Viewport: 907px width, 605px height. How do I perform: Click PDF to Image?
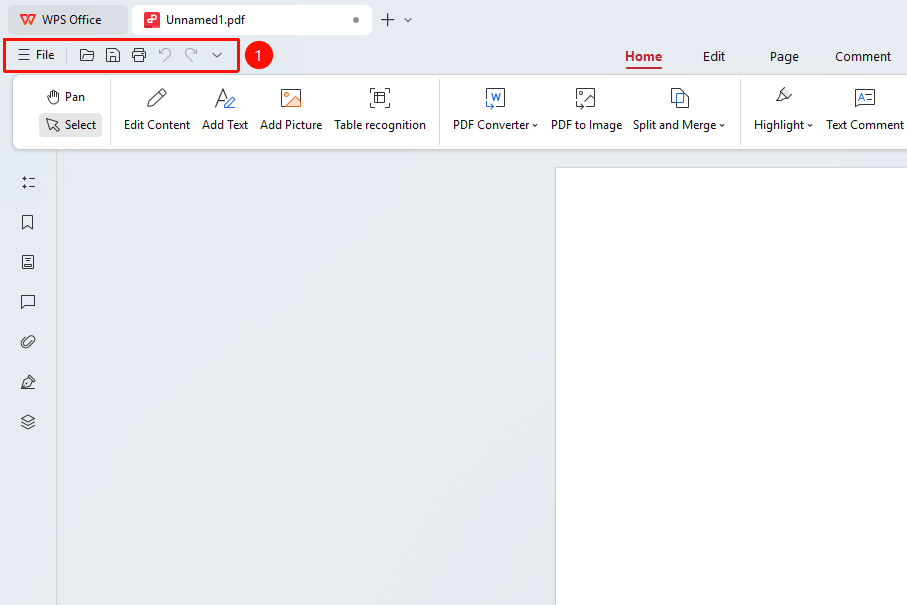586,110
